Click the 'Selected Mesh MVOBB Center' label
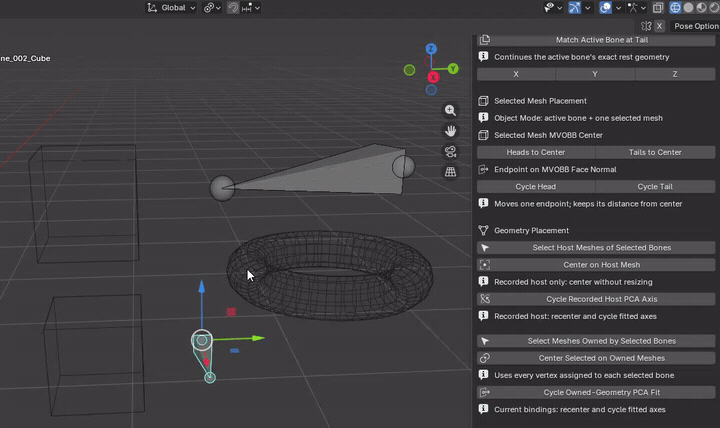The height and width of the screenshot is (428, 720). pyautogui.click(x=548, y=135)
